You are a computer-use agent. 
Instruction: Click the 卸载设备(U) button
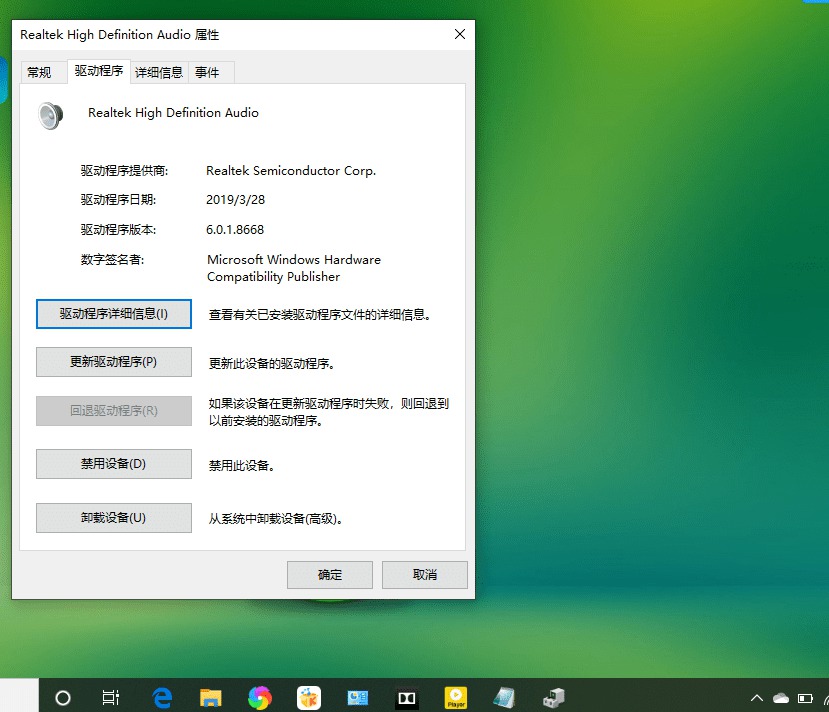pyautogui.click(x=114, y=518)
